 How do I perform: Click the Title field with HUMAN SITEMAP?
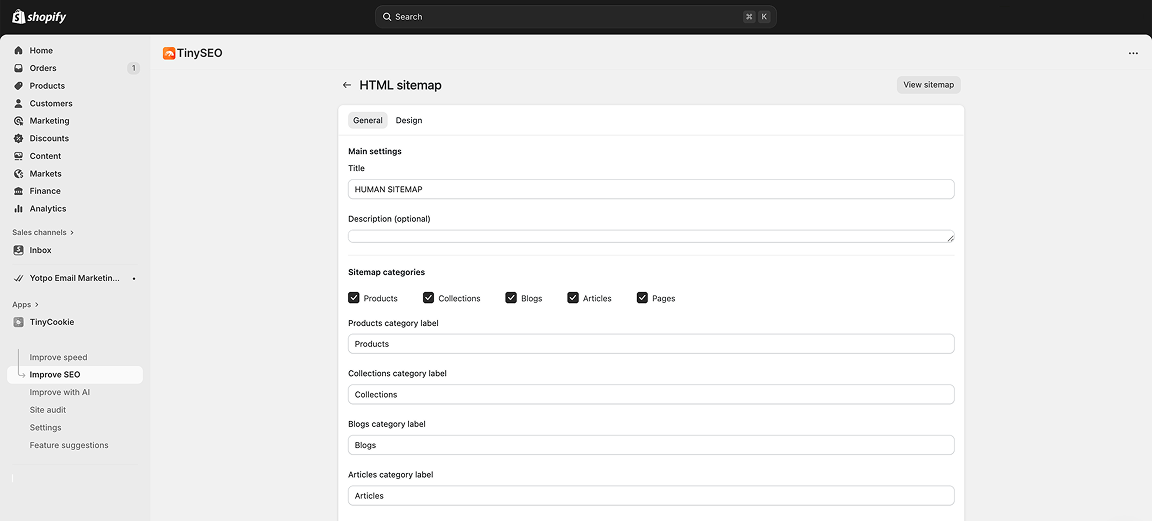[651, 189]
